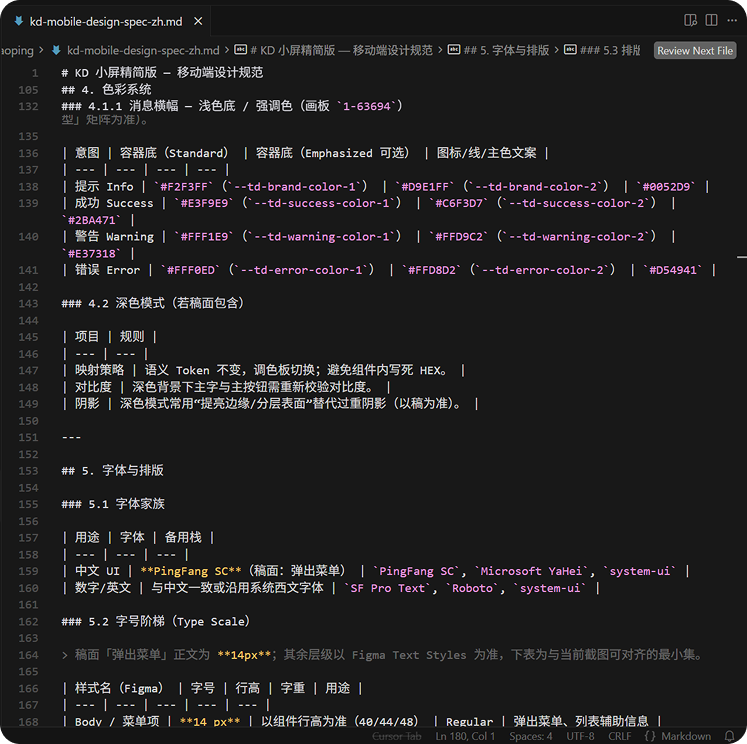Select the Markdown language mode in the status bar

[x=686, y=736]
